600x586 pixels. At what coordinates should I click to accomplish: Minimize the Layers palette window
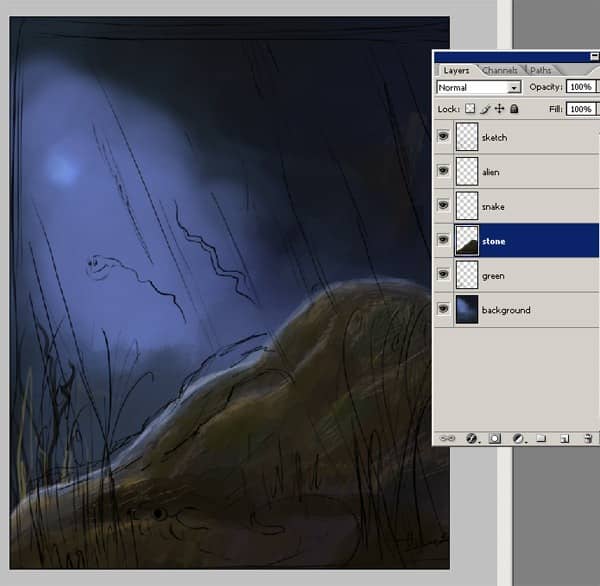[x=594, y=57]
